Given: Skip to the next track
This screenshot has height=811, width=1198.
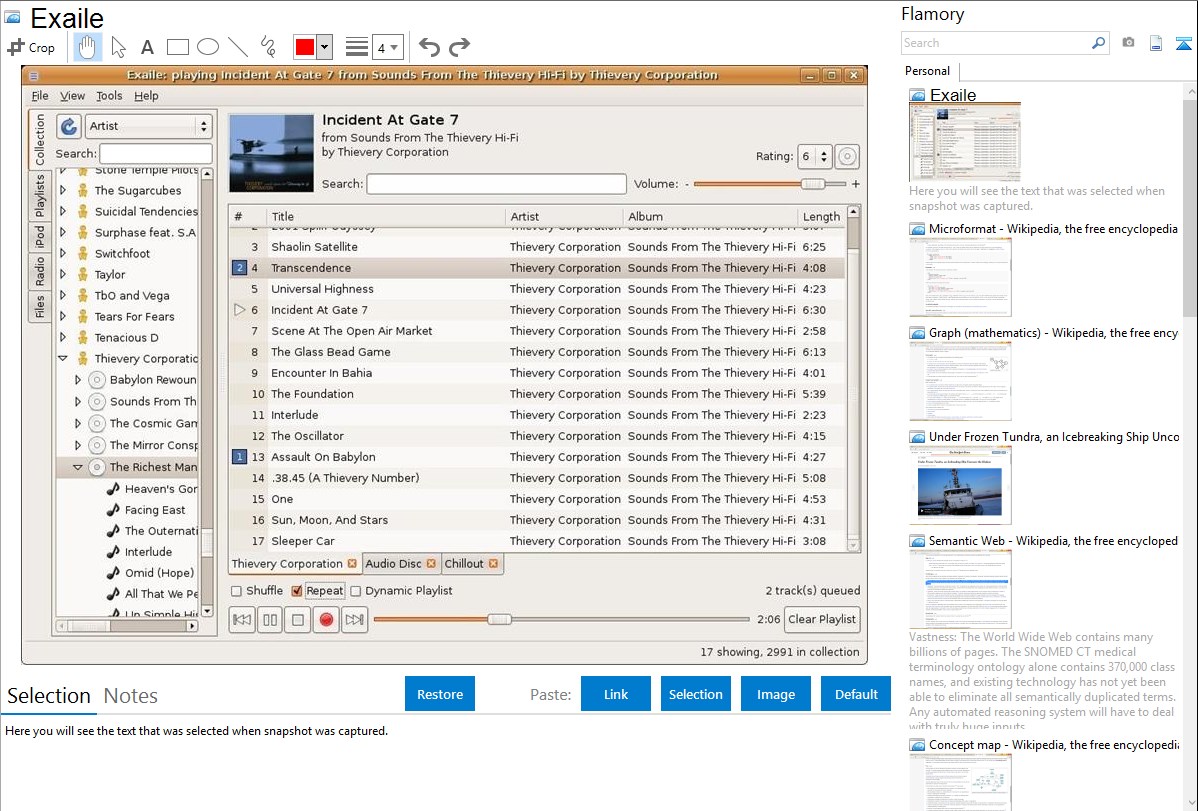Looking at the screenshot, I should click(x=355, y=619).
